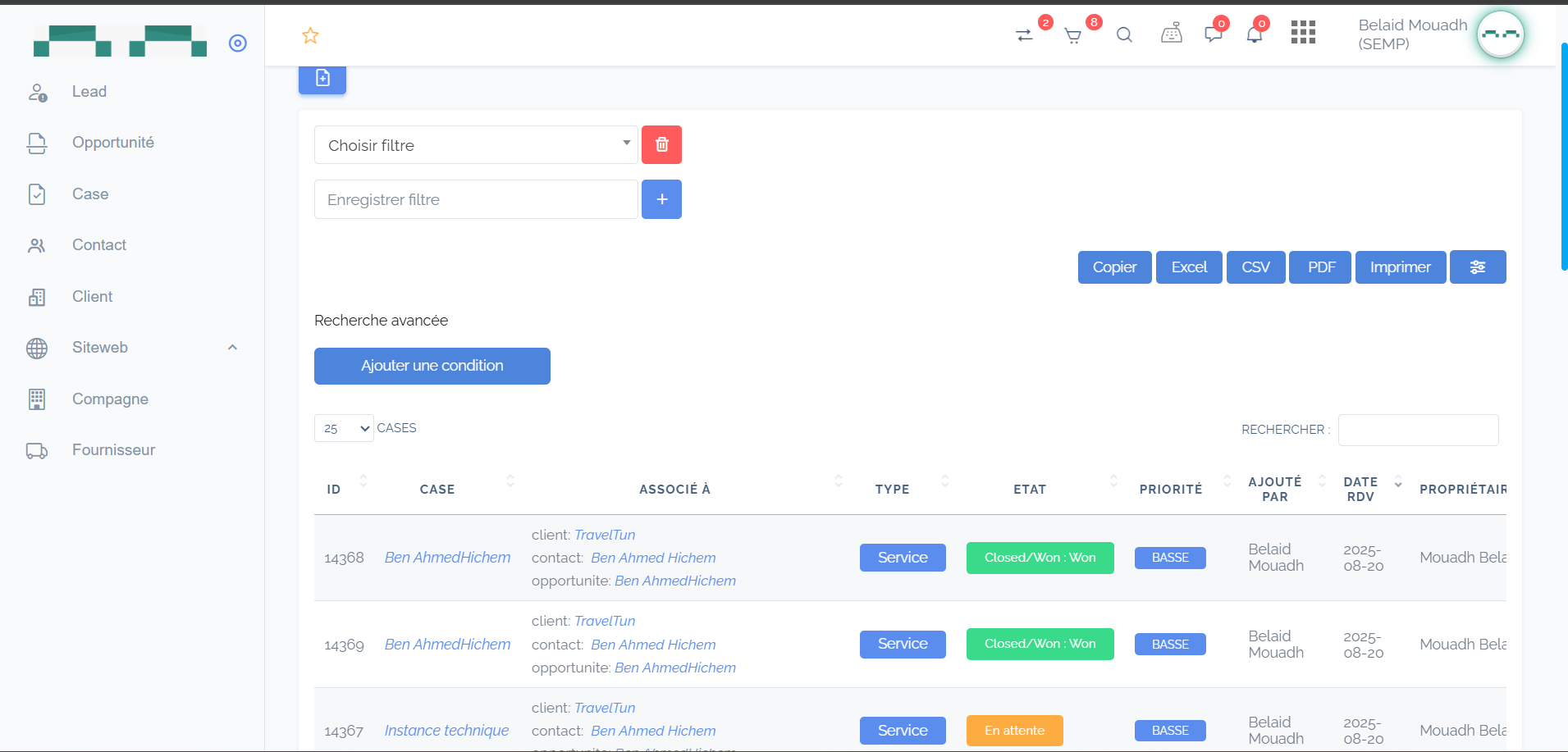Click the red trash delete filter button
The width and height of the screenshot is (1568, 752).
click(x=661, y=145)
